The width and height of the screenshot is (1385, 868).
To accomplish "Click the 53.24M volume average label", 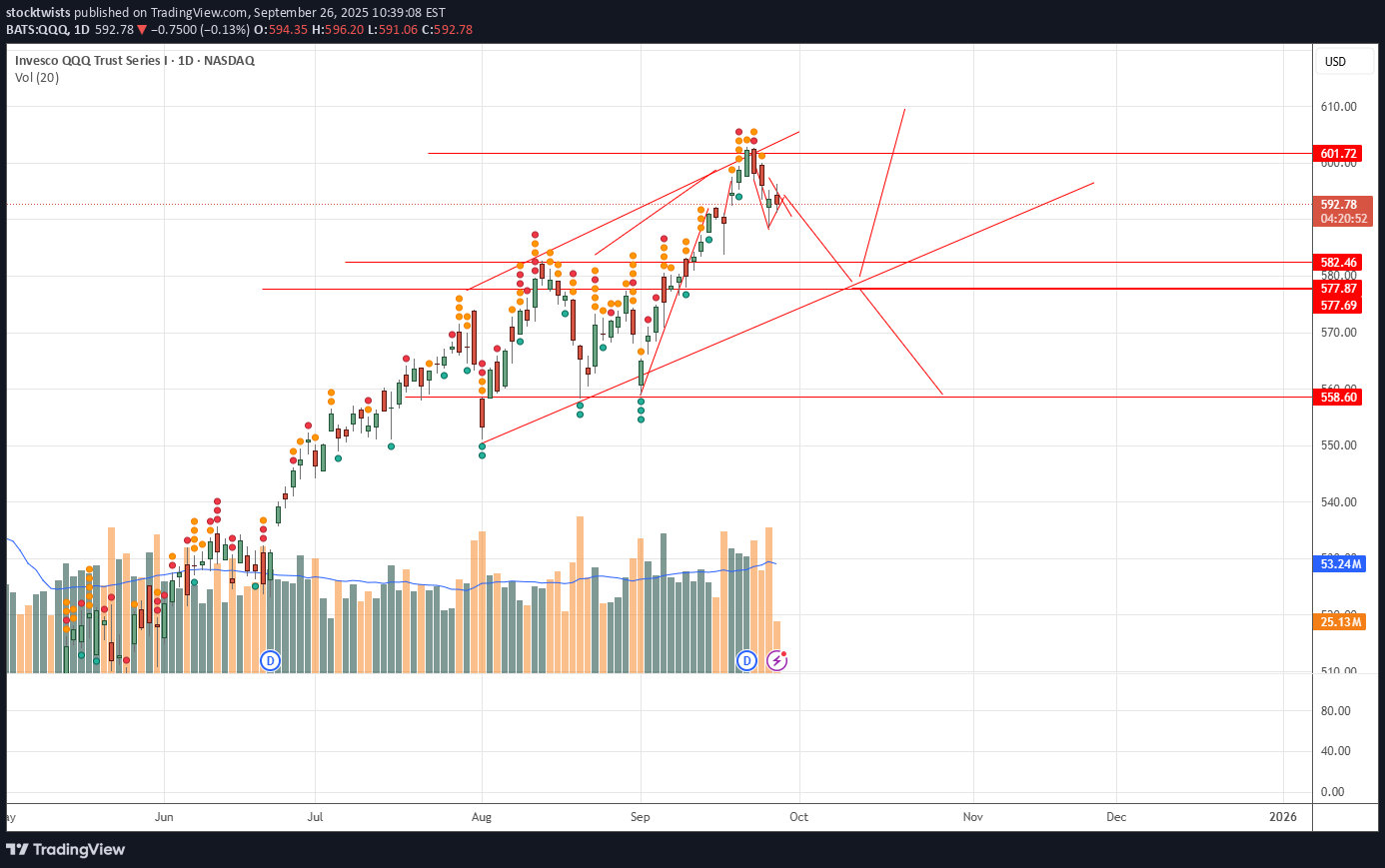I will [x=1341, y=564].
